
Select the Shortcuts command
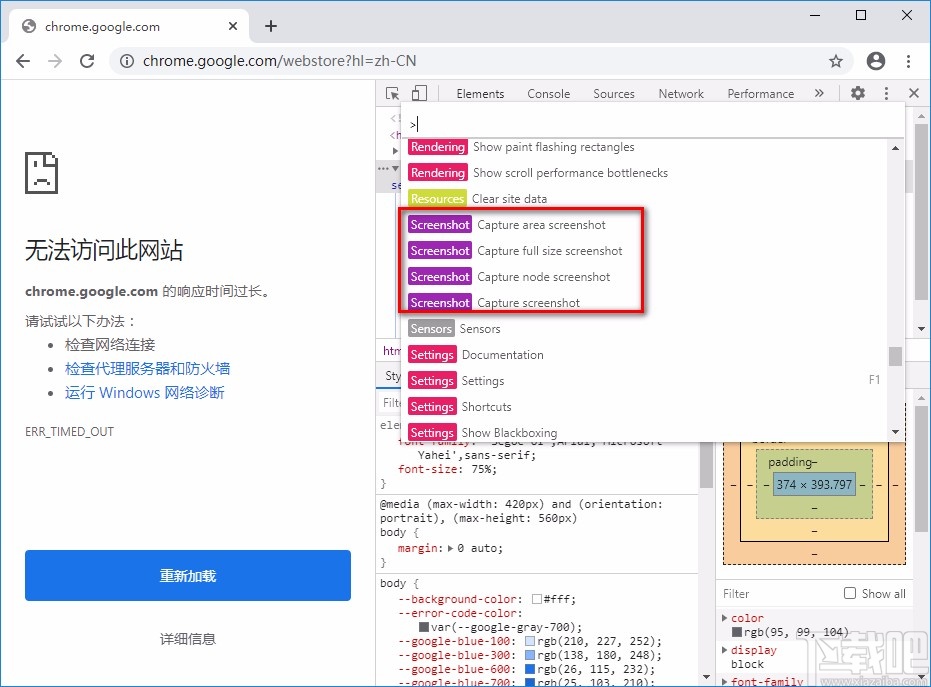click(x=646, y=407)
